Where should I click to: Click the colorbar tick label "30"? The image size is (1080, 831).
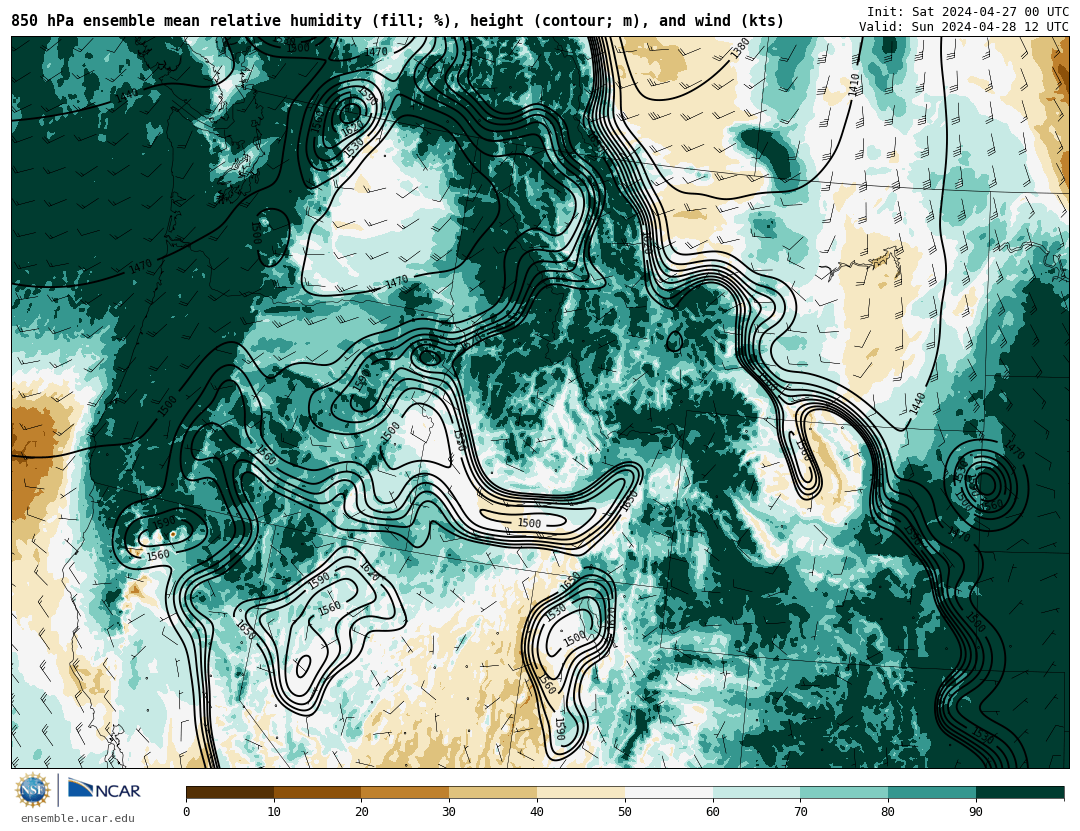point(449,812)
